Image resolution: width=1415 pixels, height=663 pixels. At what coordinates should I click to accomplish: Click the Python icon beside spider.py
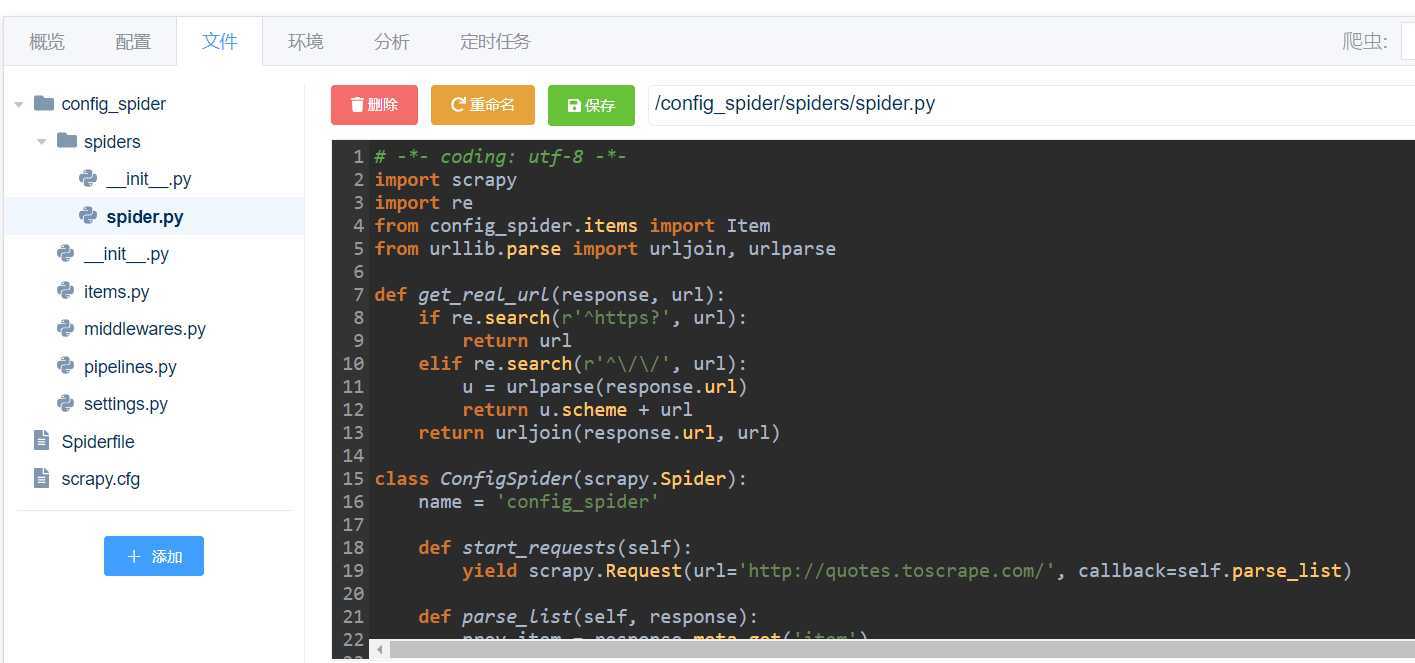coord(88,215)
